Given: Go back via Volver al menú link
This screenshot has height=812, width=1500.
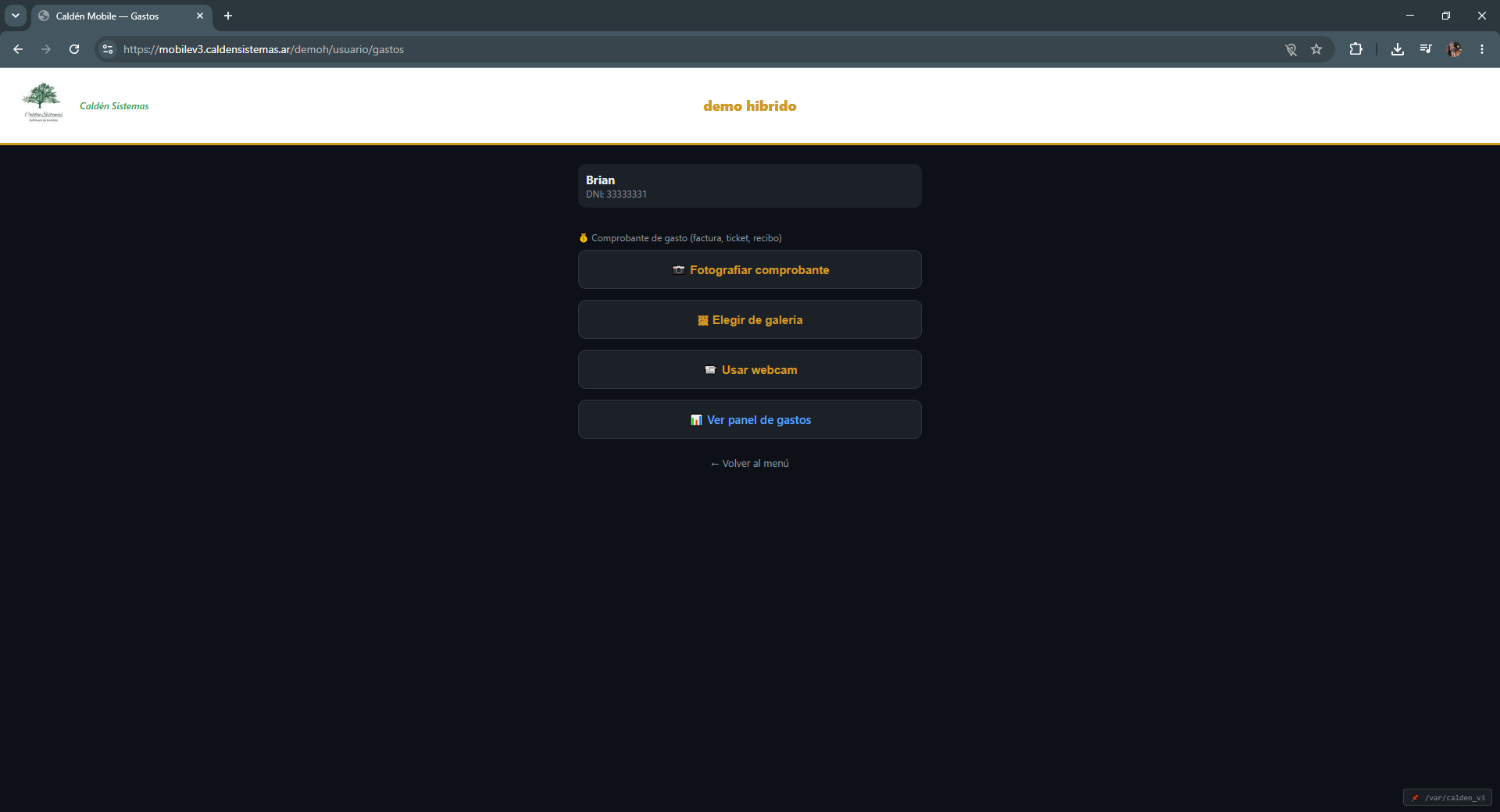Looking at the screenshot, I should click(x=750, y=463).
